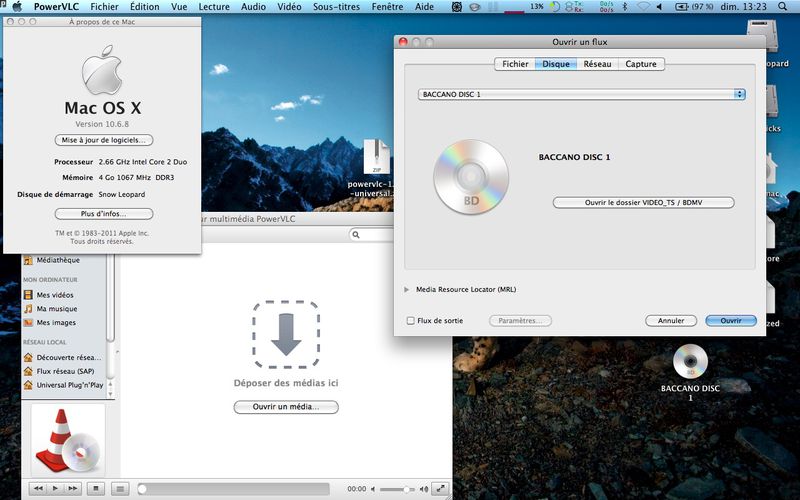Click the PowerVLC search field
Screen dimensions: 800x500
[371, 234]
